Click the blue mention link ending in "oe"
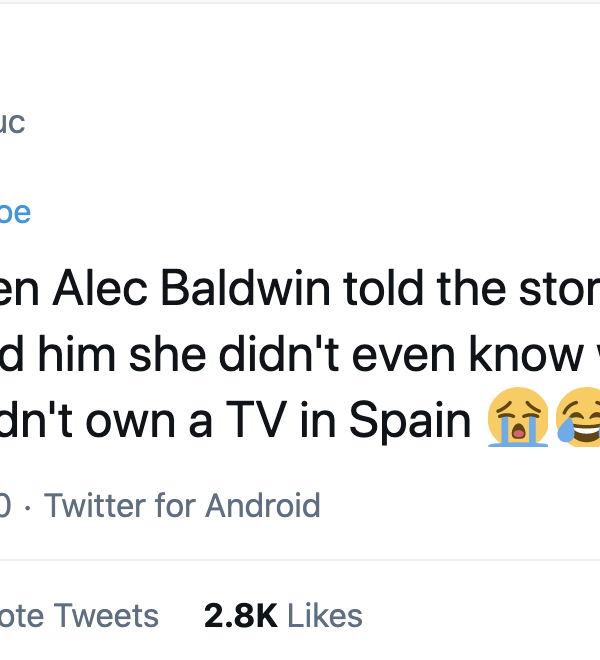The height and width of the screenshot is (660, 600). pos(14,212)
